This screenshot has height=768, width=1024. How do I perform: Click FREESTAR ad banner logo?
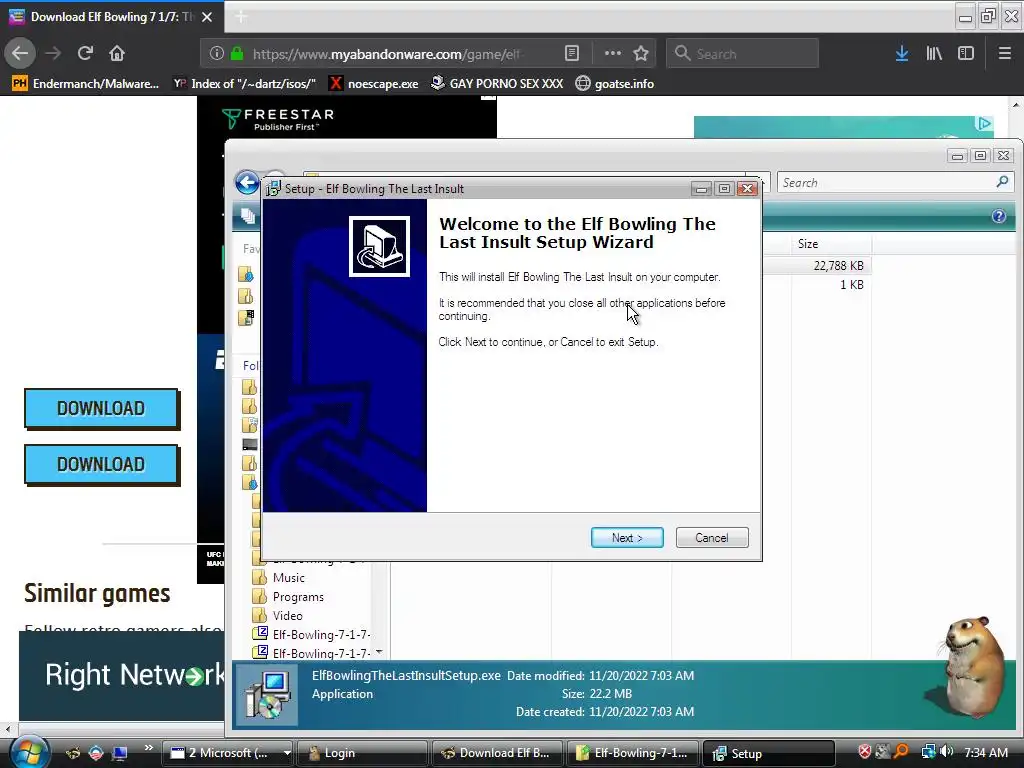click(279, 119)
